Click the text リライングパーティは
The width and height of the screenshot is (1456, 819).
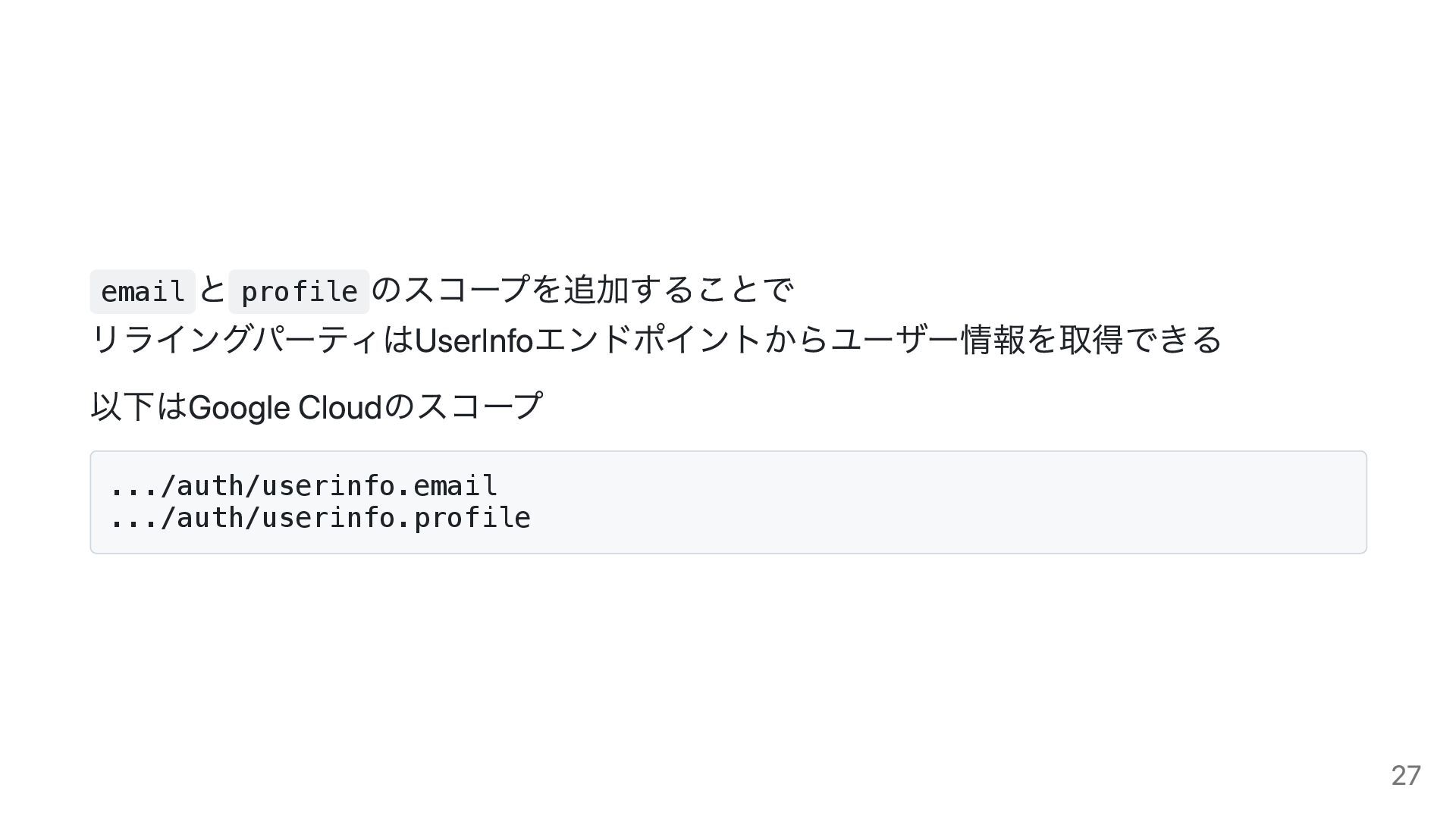click(252, 340)
